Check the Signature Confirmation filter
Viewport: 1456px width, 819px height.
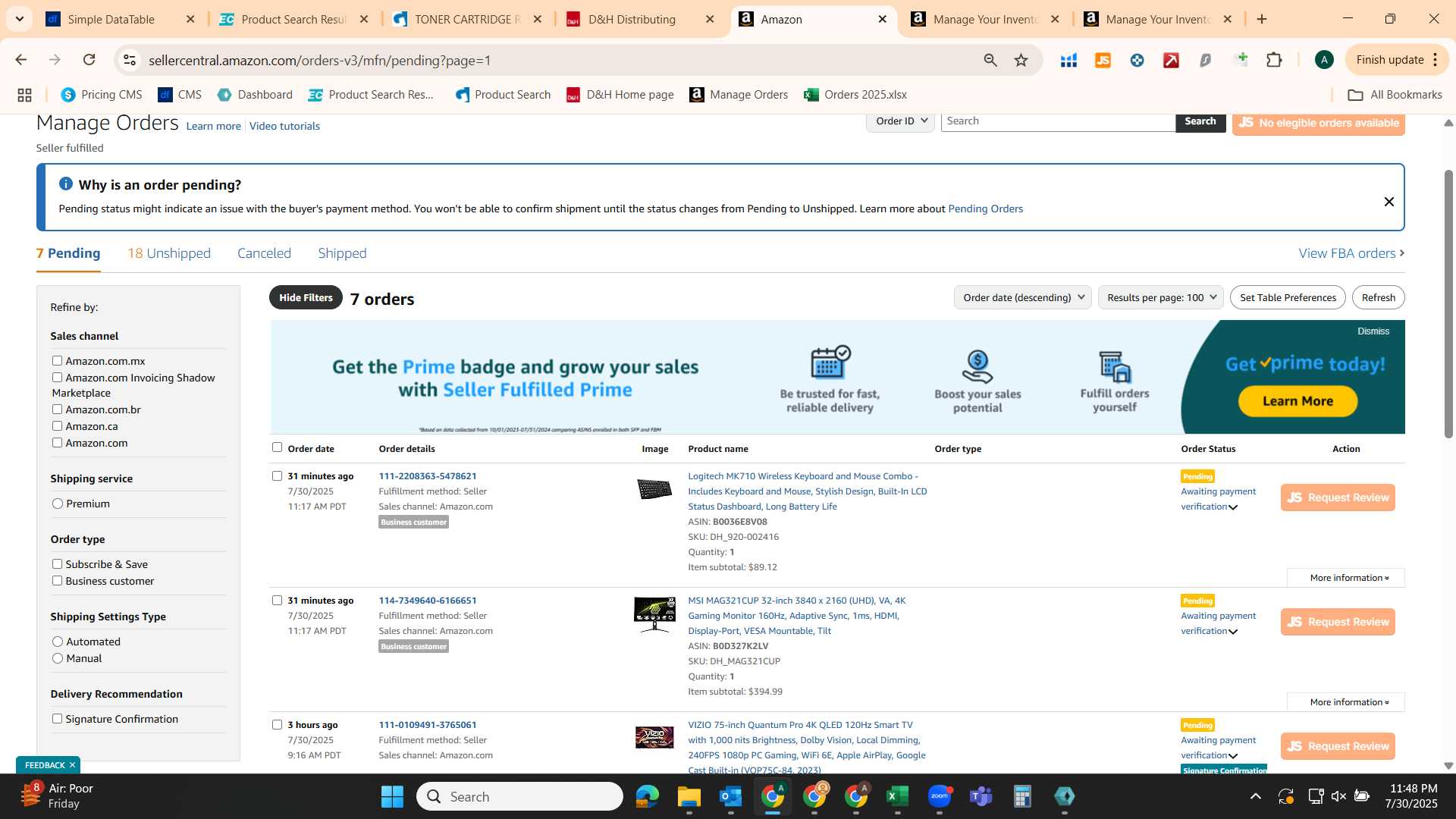(57, 719)
